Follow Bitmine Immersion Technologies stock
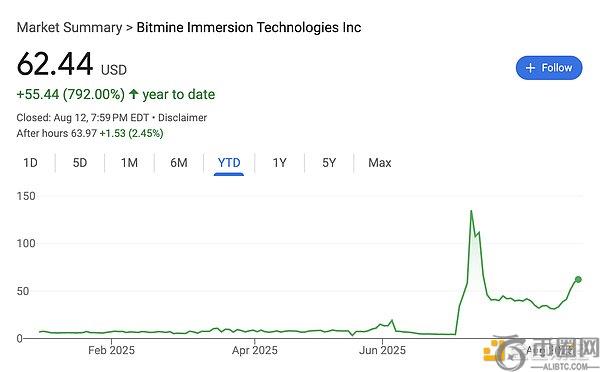600x372 pixels. click(x=549, y=68)
